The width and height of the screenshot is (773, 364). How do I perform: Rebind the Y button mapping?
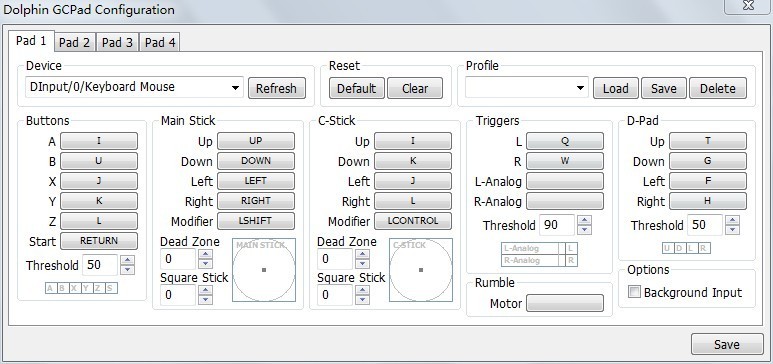click(x=99, y=201)
